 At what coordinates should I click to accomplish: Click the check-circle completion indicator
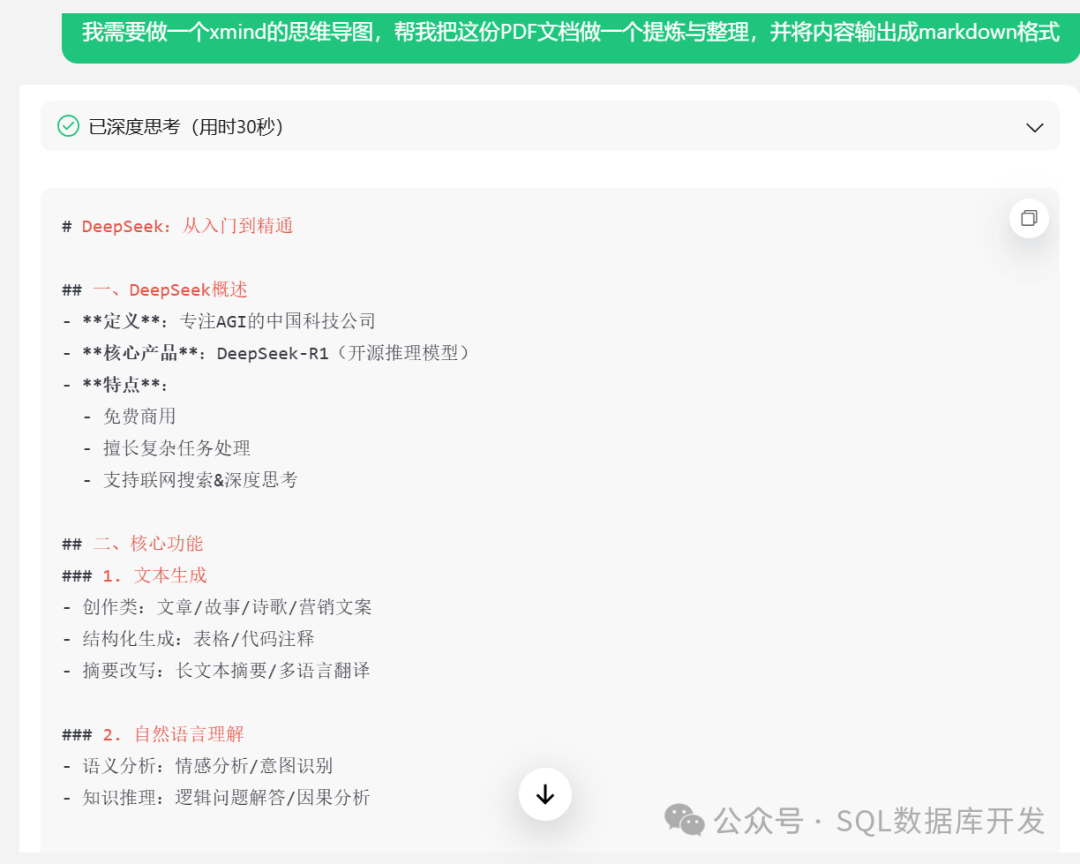click(66, 127)
